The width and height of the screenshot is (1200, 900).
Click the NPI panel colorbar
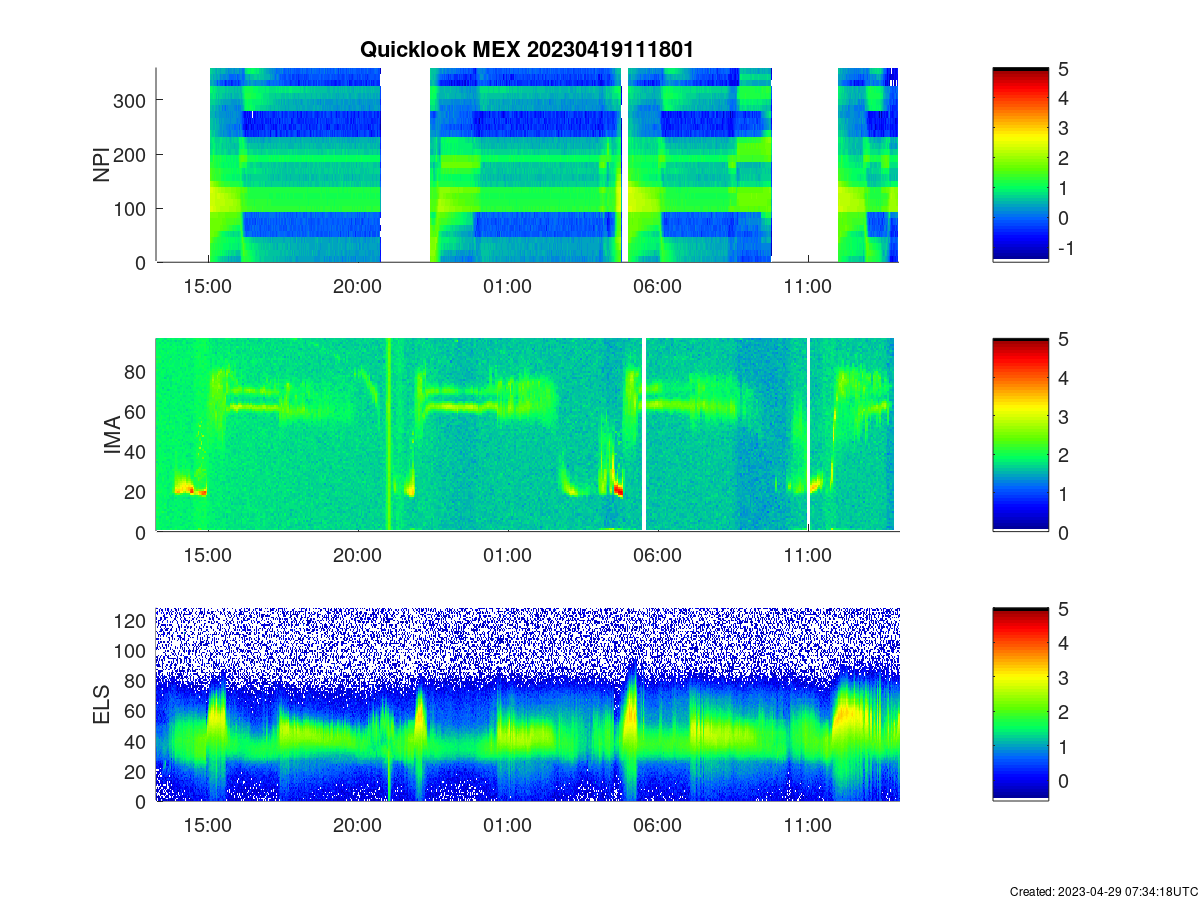click(1021, 165)
